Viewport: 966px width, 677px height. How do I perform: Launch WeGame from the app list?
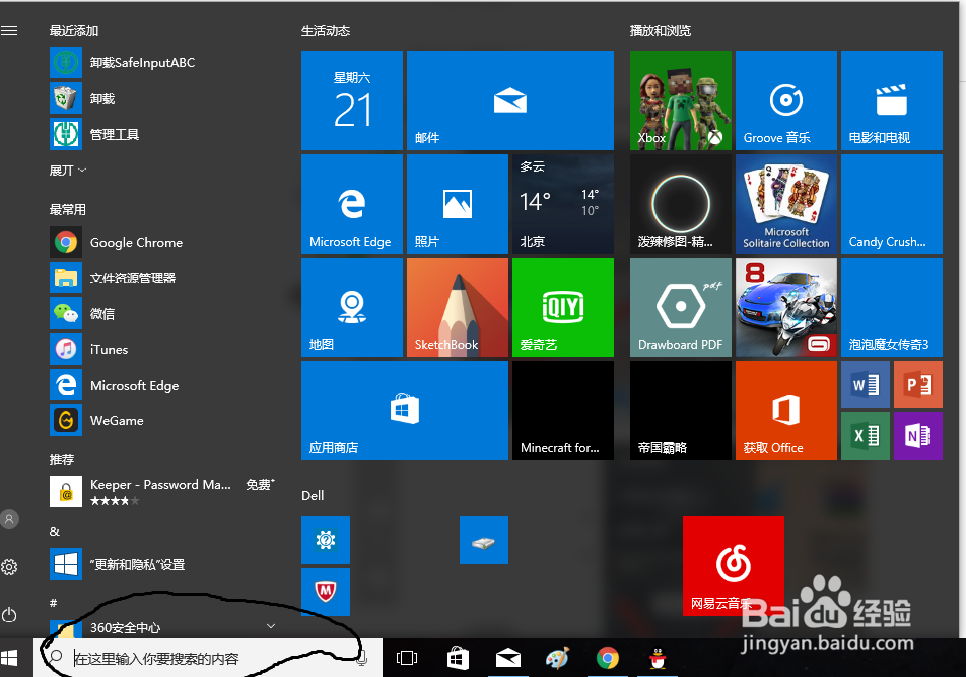(163, 421)
